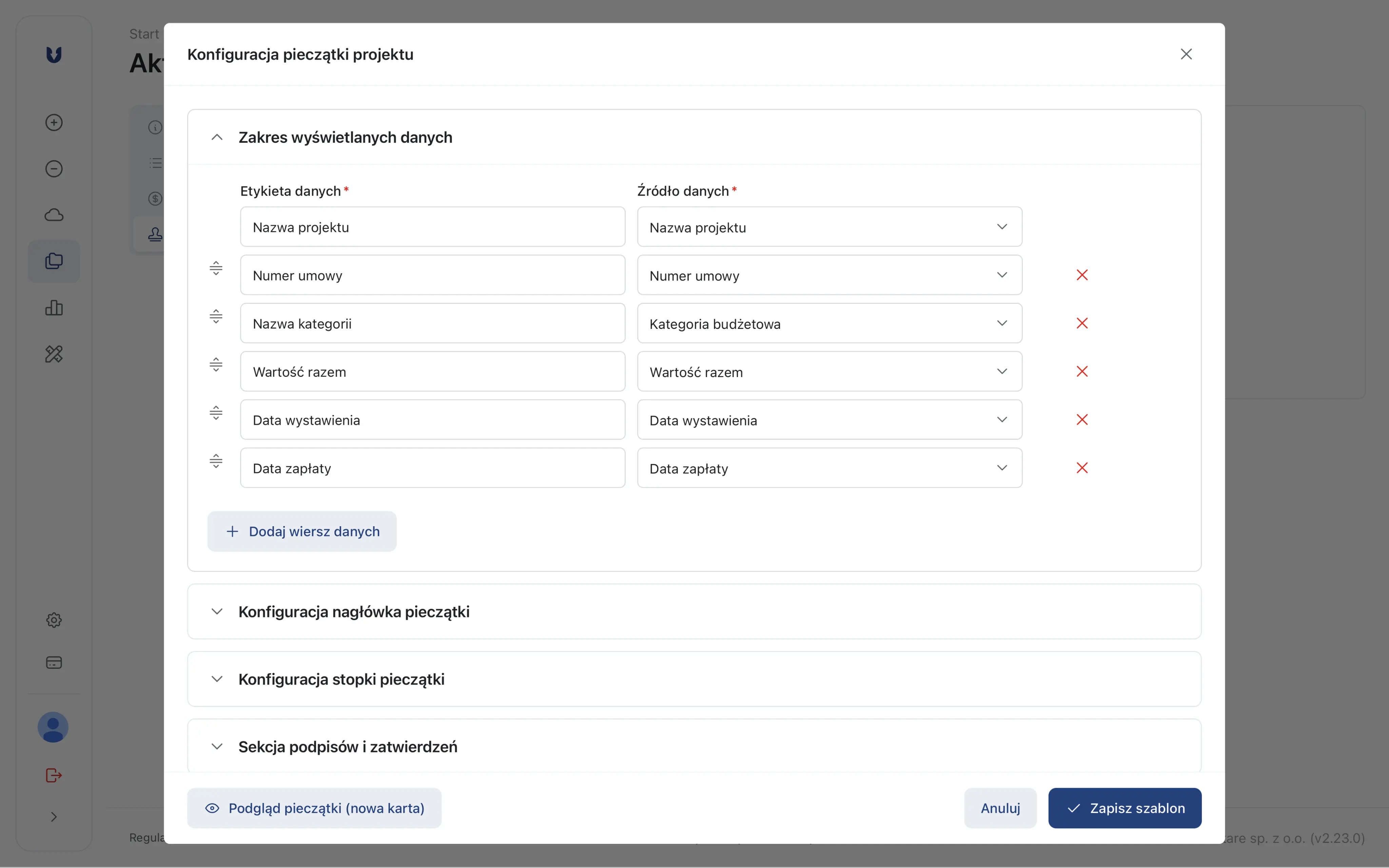Collapse the Zakres wyświetlanych danych section

(x=217, y=137)
